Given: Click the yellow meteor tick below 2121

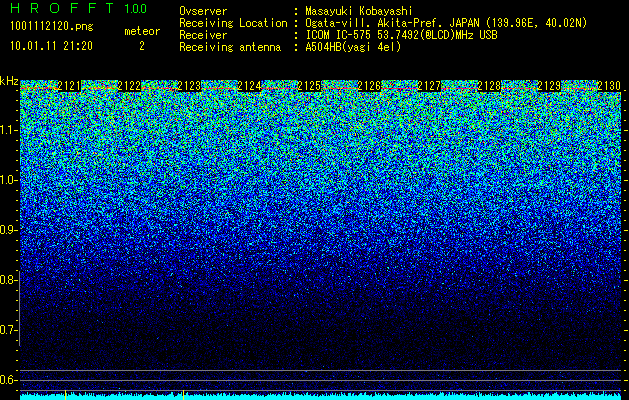Looking at the screenshot, I should coord(65,394).
